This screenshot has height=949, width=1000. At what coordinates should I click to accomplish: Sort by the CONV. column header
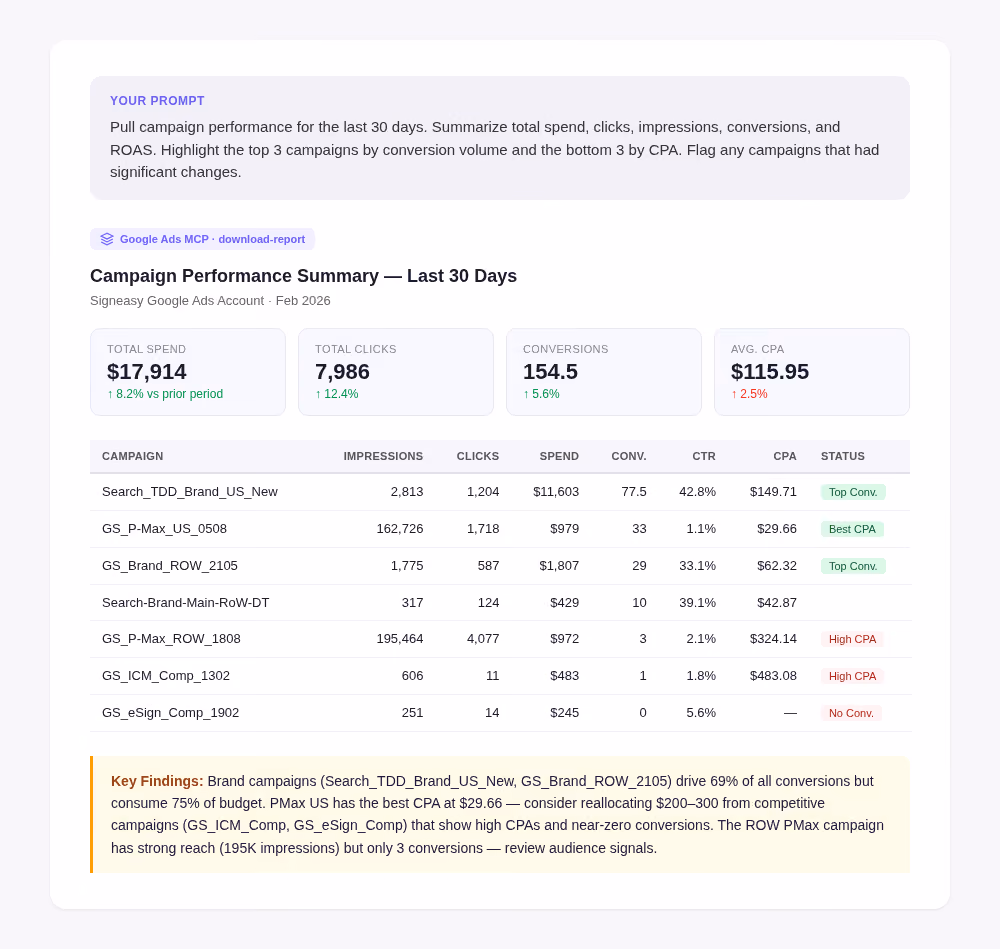tap(629, 457)
